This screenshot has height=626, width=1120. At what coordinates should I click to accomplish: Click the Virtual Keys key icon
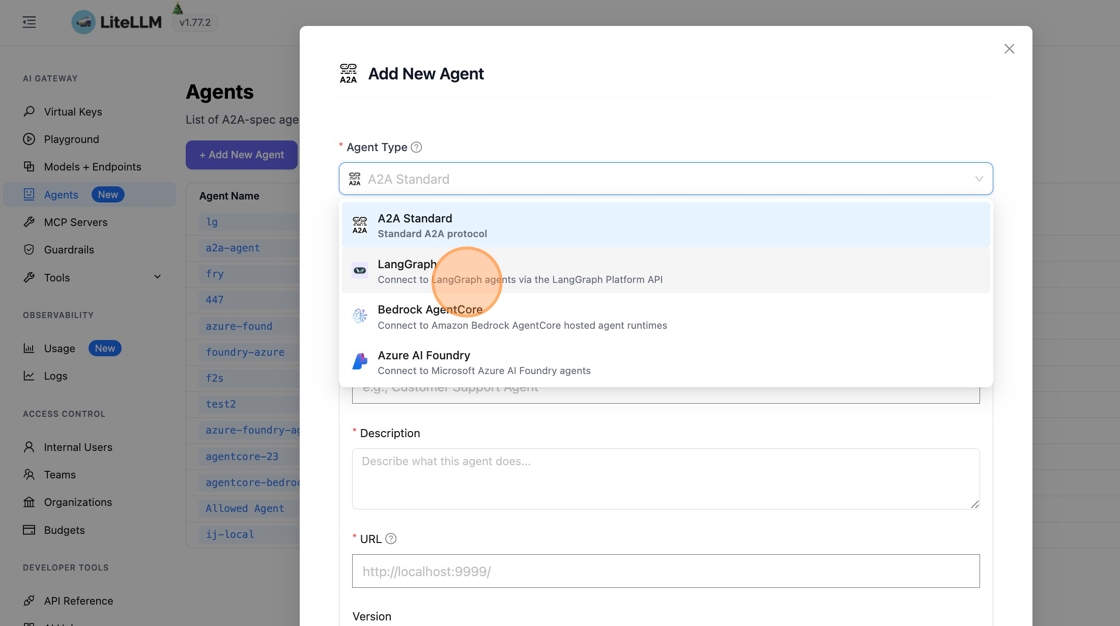click(29, 111)
